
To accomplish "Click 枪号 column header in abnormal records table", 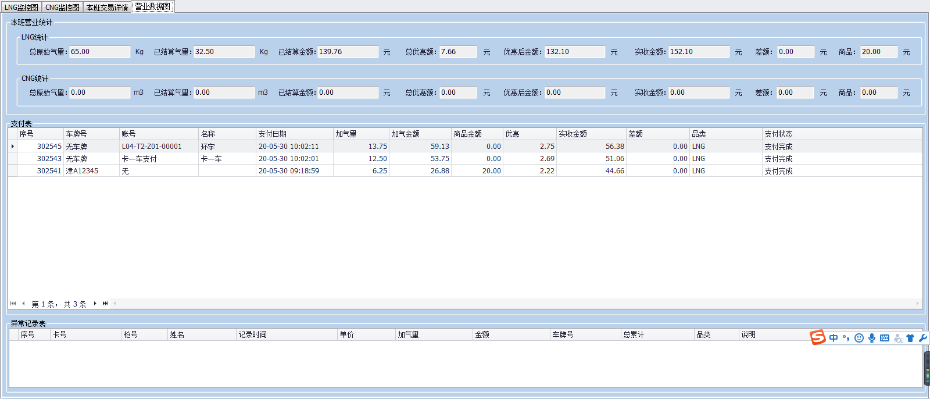I will coord(144,335).
